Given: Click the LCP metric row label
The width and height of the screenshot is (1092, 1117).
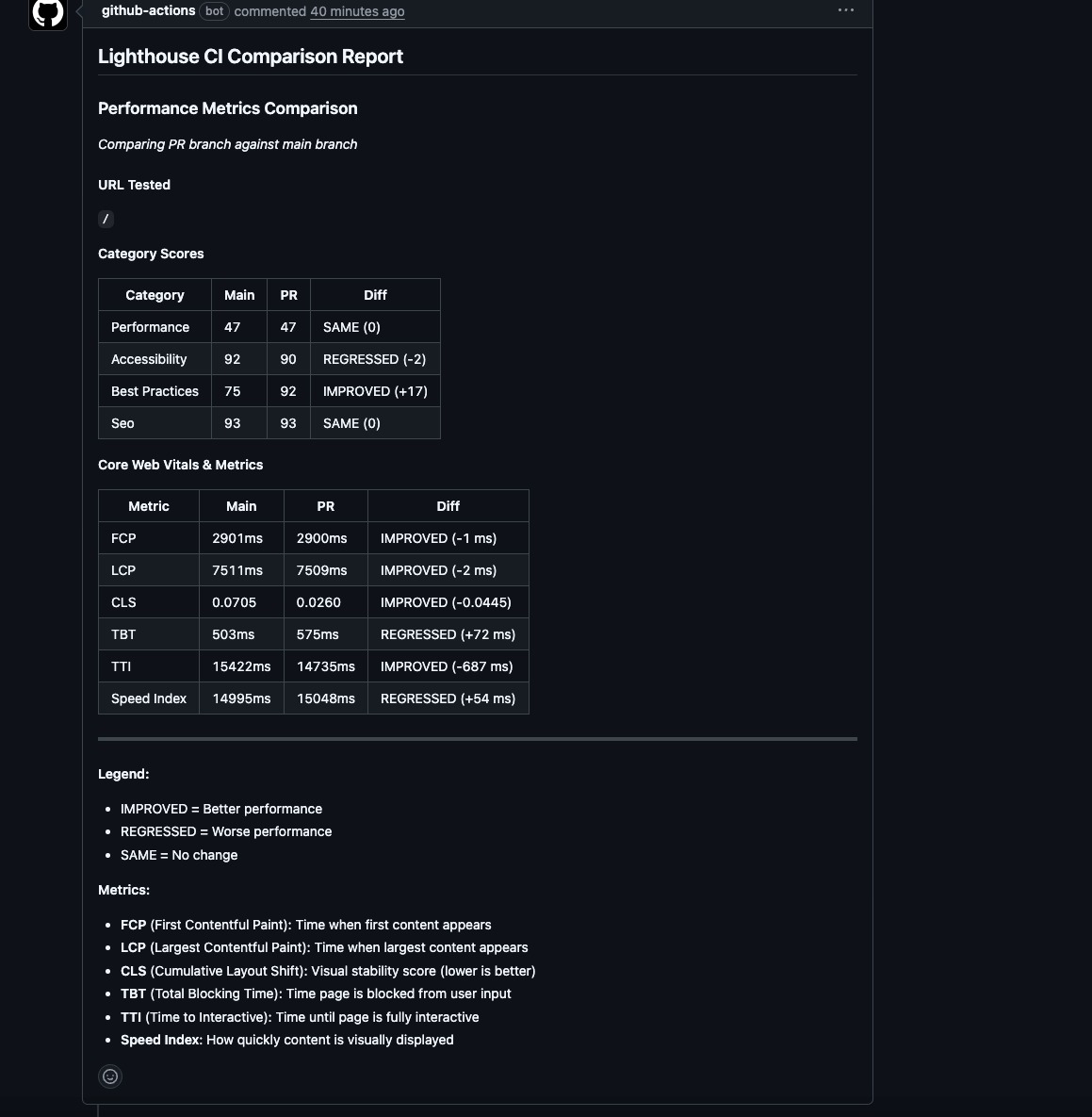Looking at the screenshot, I should (x=123, y=570).
